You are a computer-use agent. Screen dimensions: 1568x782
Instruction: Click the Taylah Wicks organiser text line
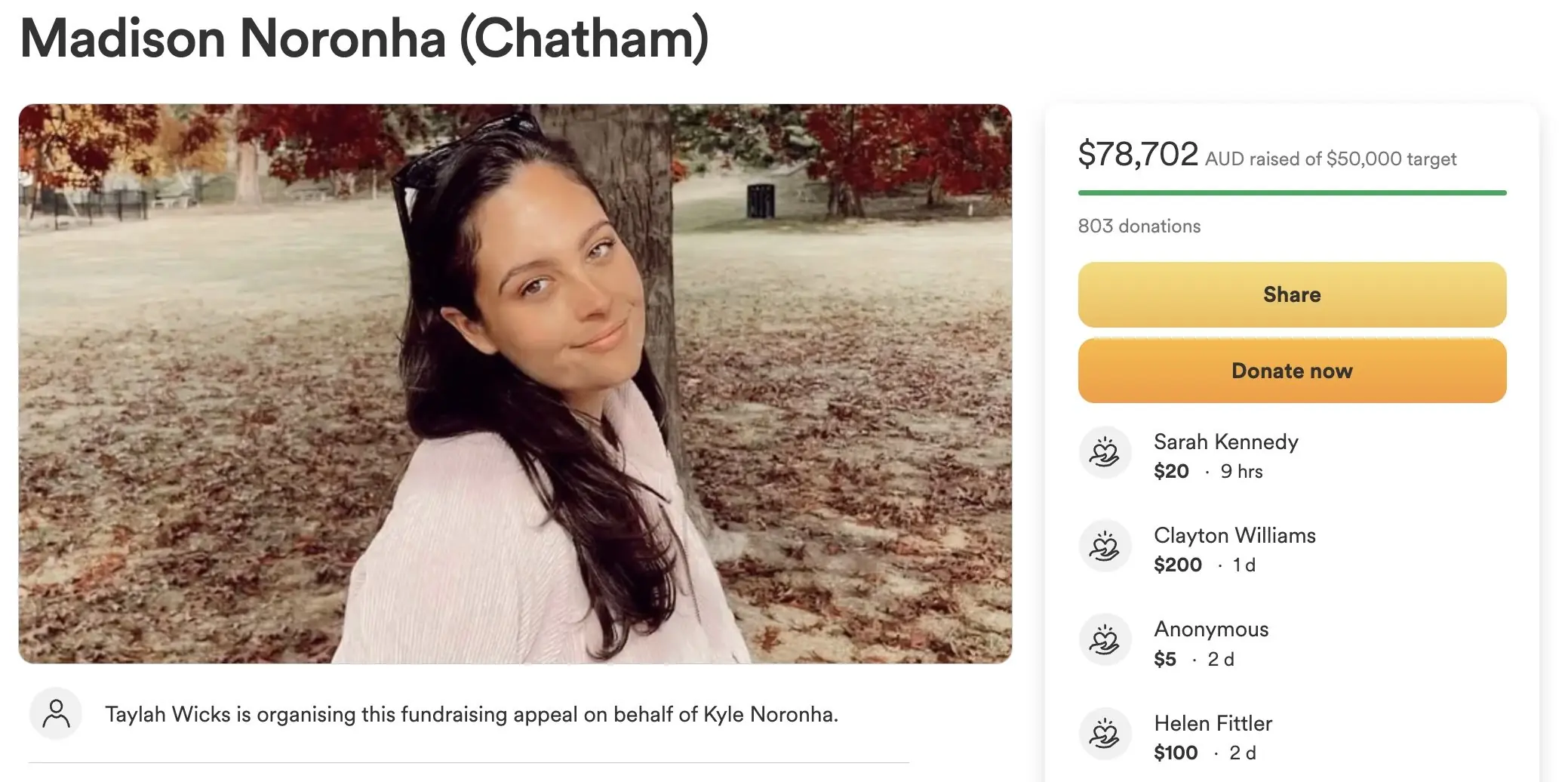(x=471, y=714)
